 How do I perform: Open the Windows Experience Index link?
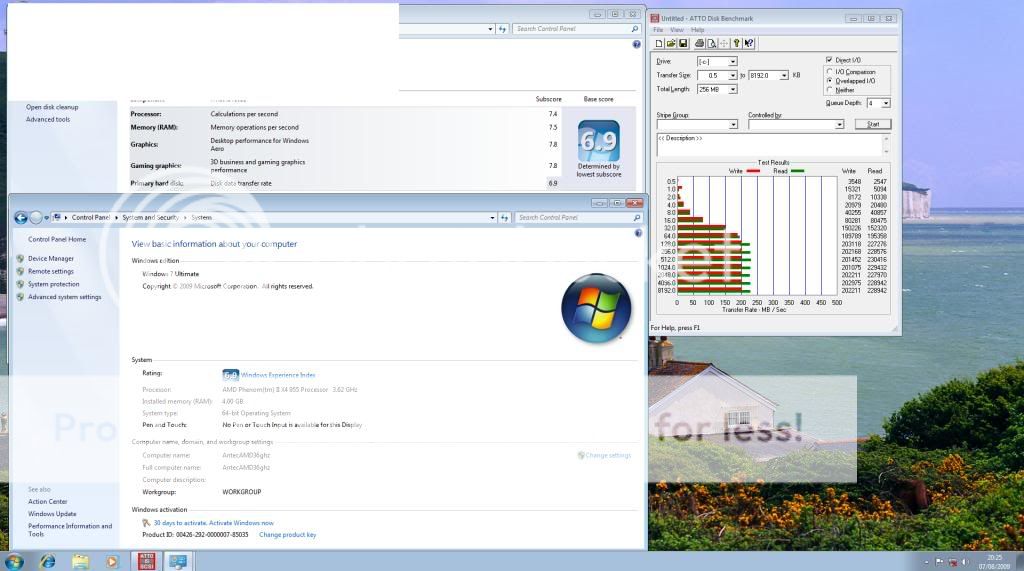pyautogui.click(x=278, y=375)
